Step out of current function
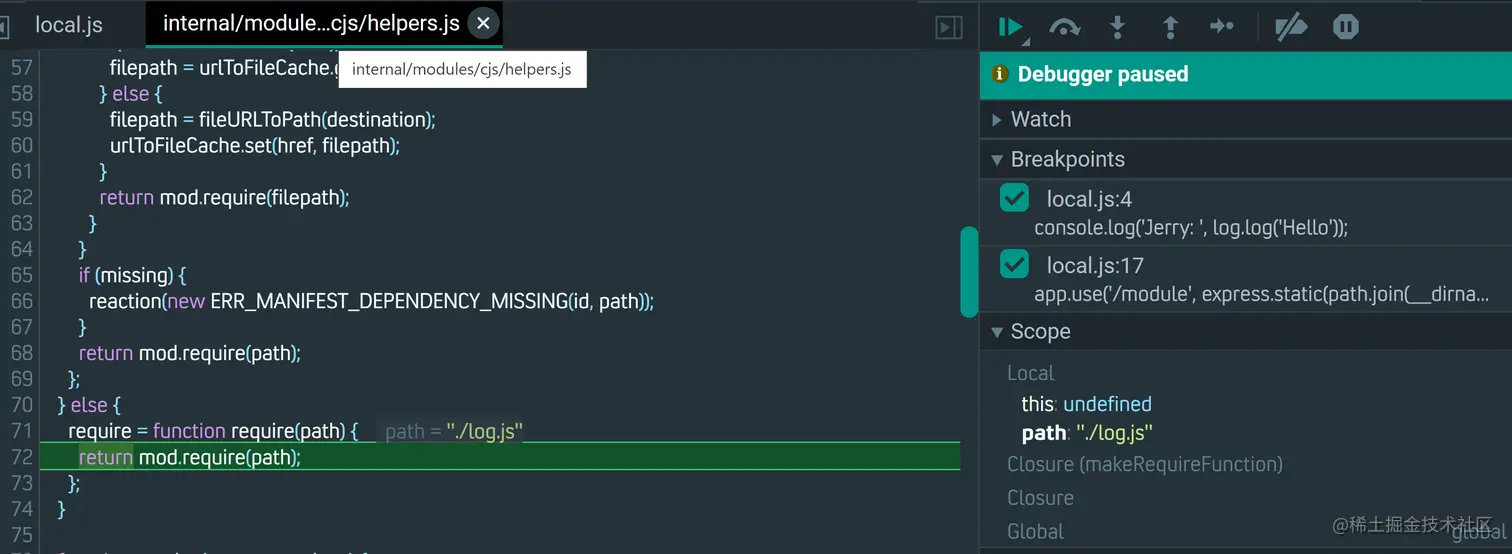 (1170, 27)
